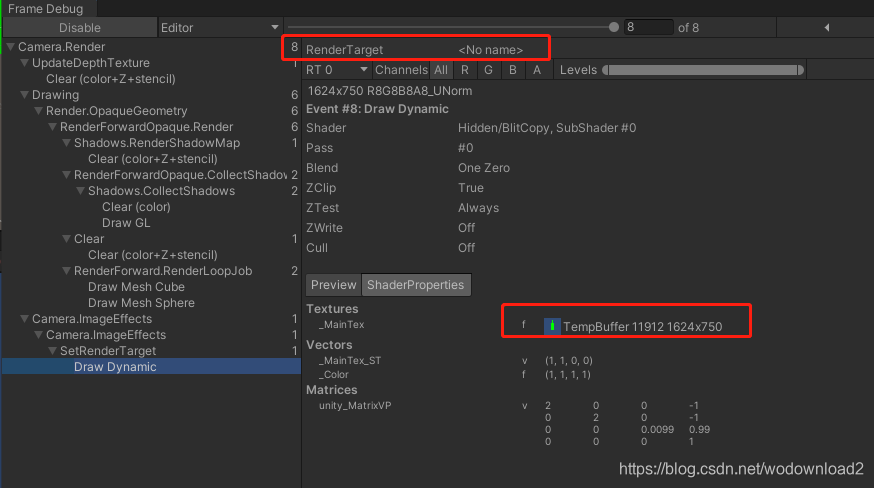Open the RT 0 render target dropdown
This screenshot has height=488, width=874.
click(337, 70)
